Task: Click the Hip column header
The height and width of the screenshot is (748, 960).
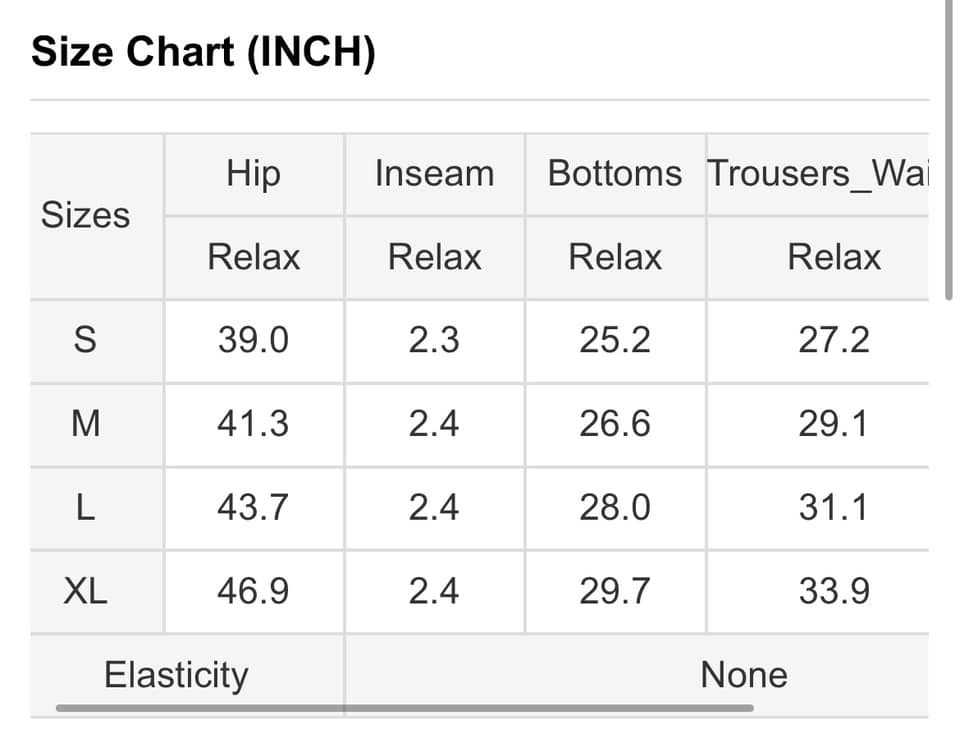Action: pos(253,174)
